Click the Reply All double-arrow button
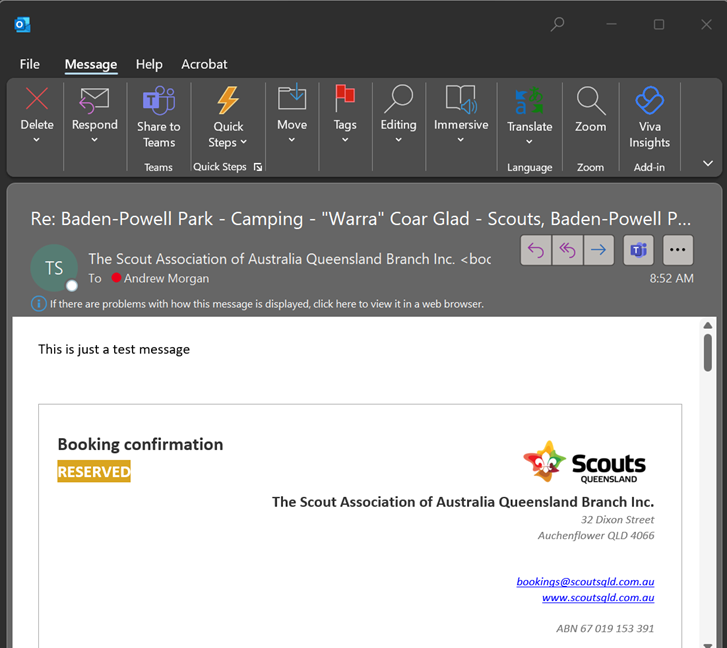727x648 pixels. 568,250
